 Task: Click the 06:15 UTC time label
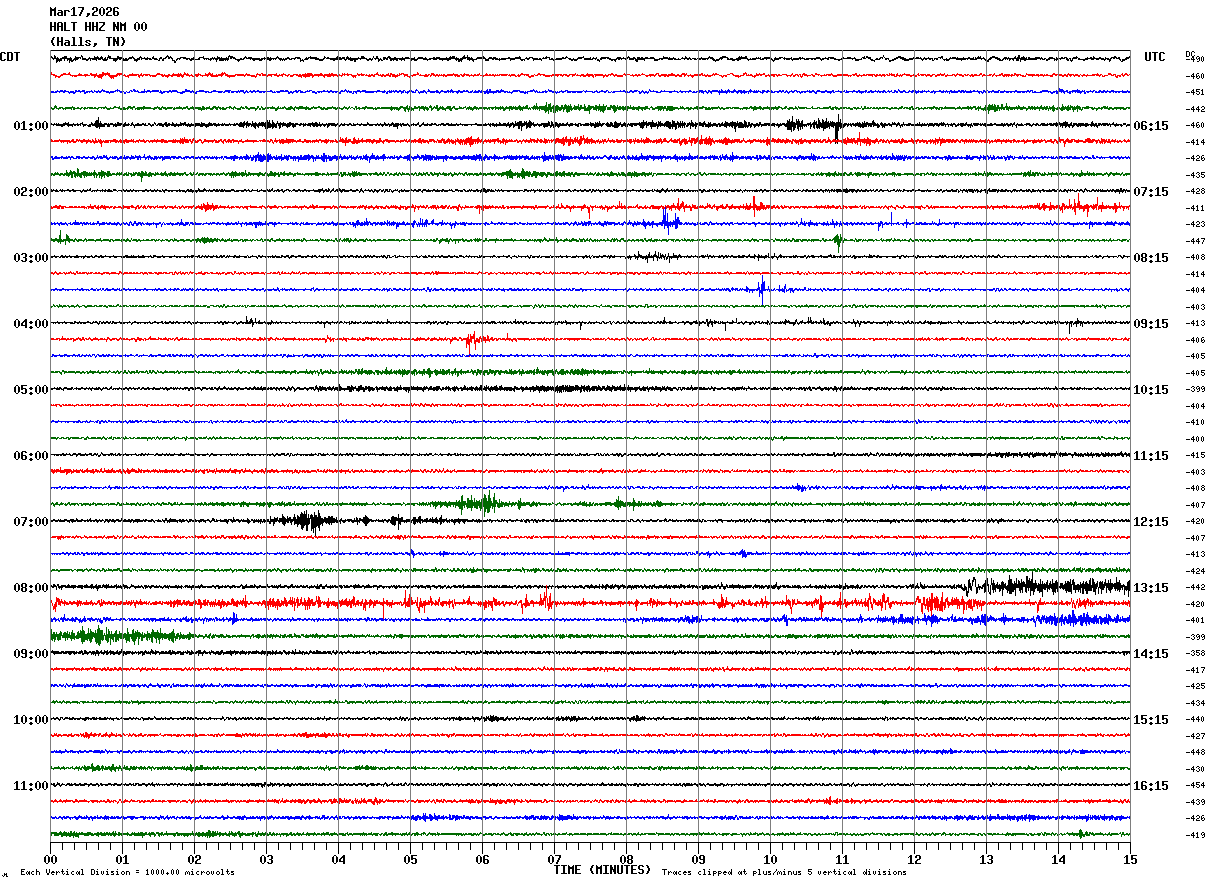coord(1151,125)
